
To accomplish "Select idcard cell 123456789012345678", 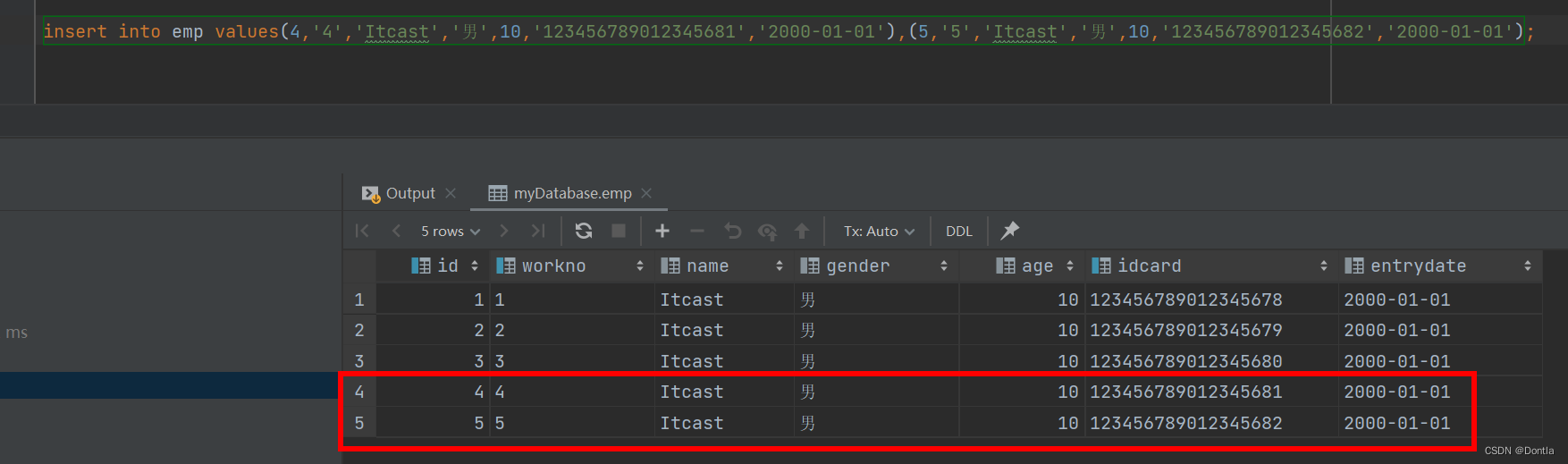I will (x=1211, y=299).
